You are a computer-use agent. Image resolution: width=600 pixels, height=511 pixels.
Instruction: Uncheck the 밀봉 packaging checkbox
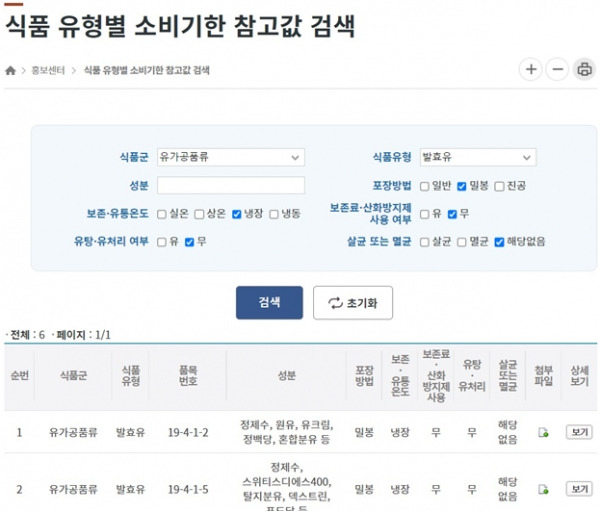point(461,186)
